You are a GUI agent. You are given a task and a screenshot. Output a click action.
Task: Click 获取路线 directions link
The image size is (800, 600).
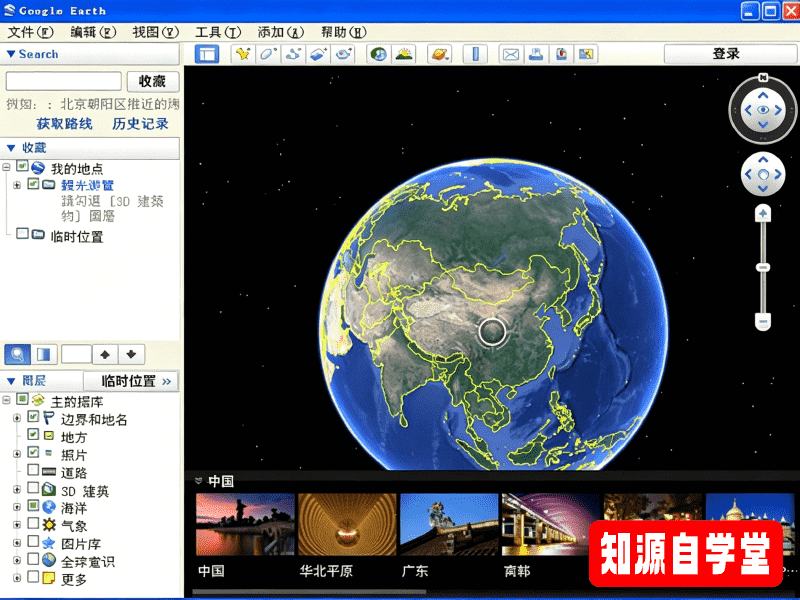coord(64,123)
